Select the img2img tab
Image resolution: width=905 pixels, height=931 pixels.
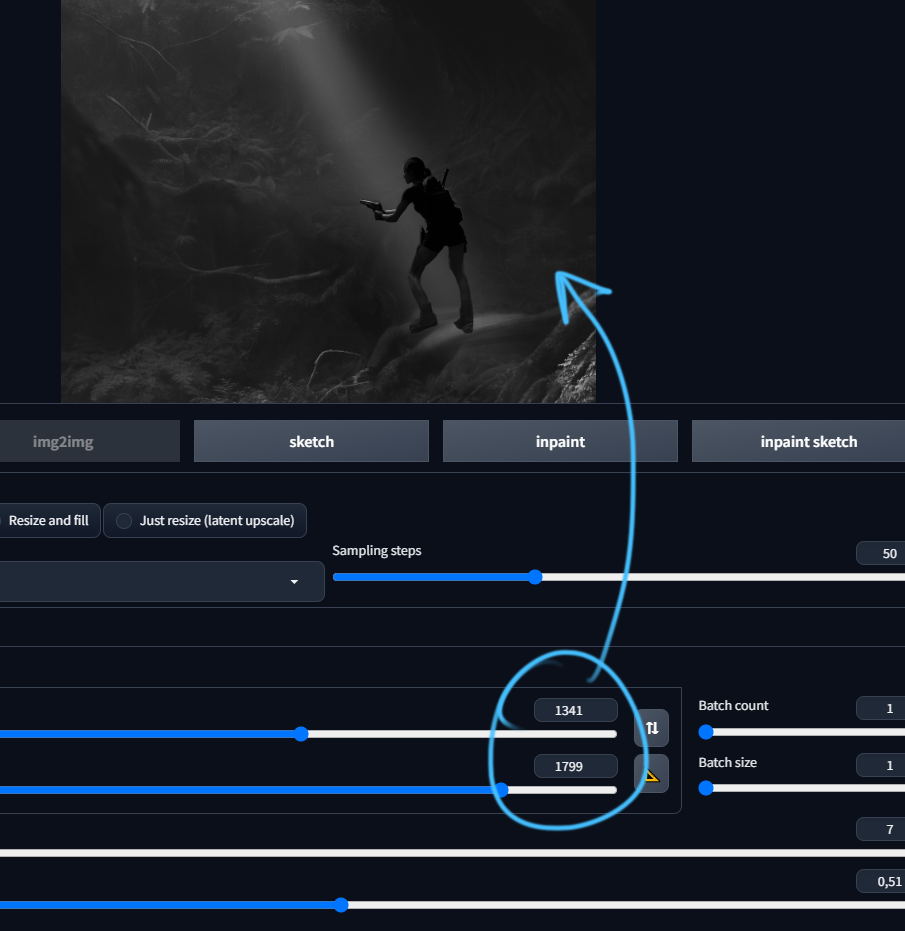click(90, 441)
